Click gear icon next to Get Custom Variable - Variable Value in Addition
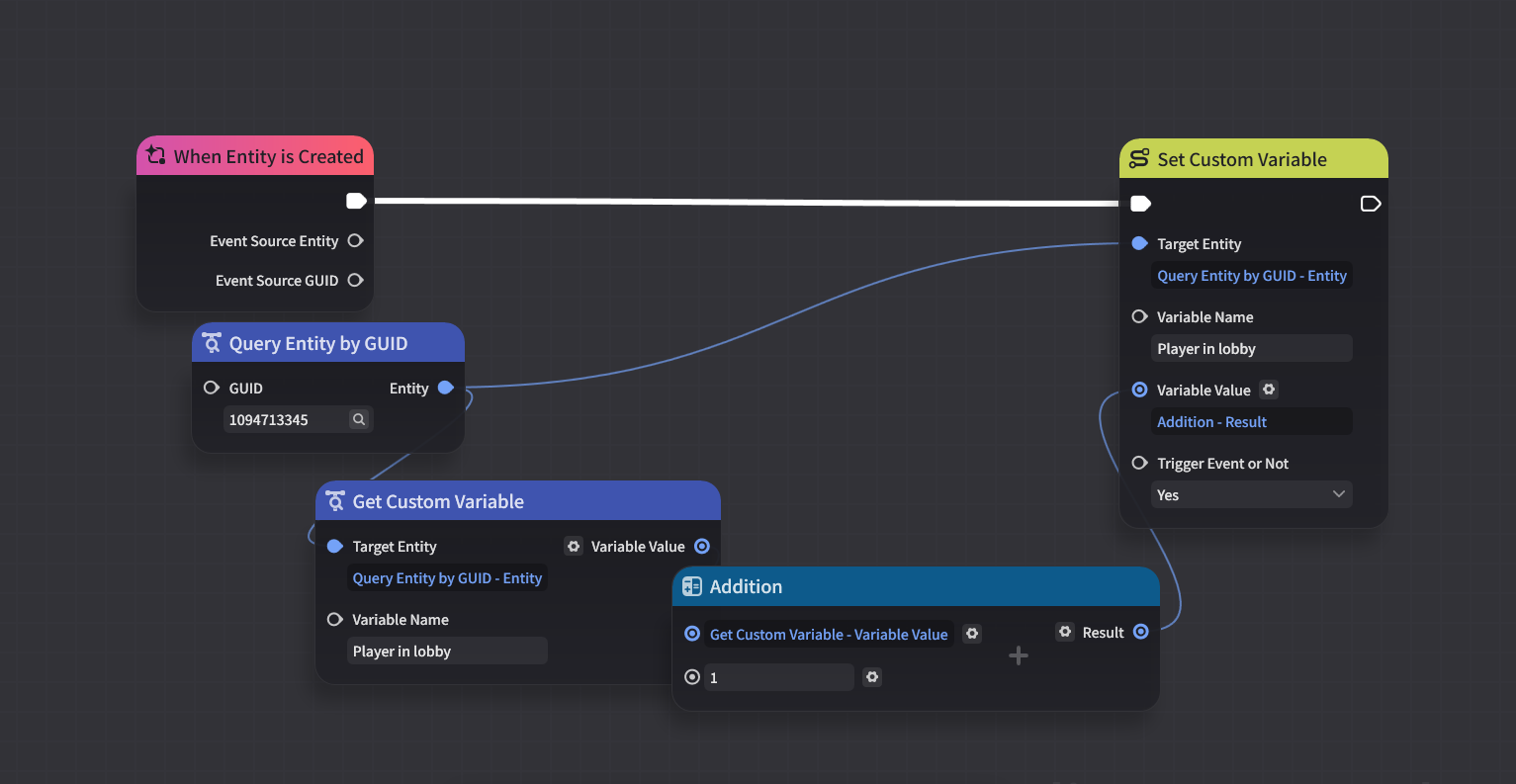This screenshot has width=1516, height=784. click(972, 634)
